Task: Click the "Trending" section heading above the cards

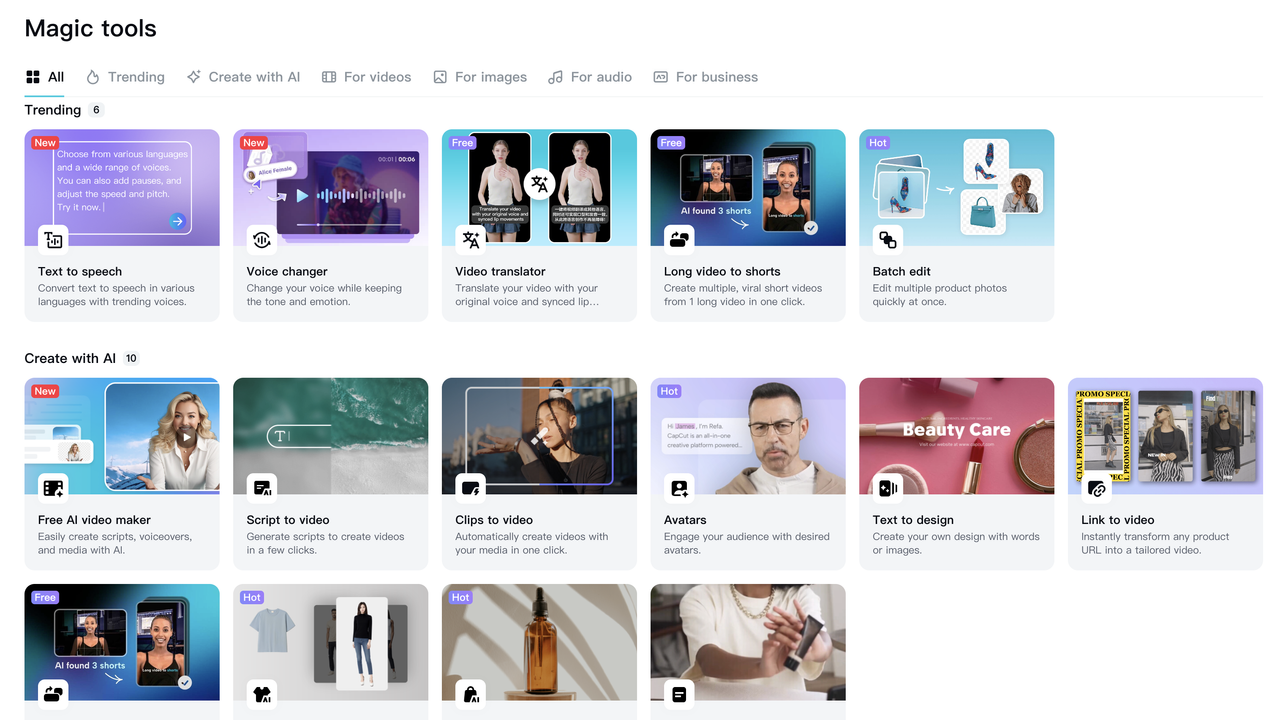Action: tap(53, 110)
